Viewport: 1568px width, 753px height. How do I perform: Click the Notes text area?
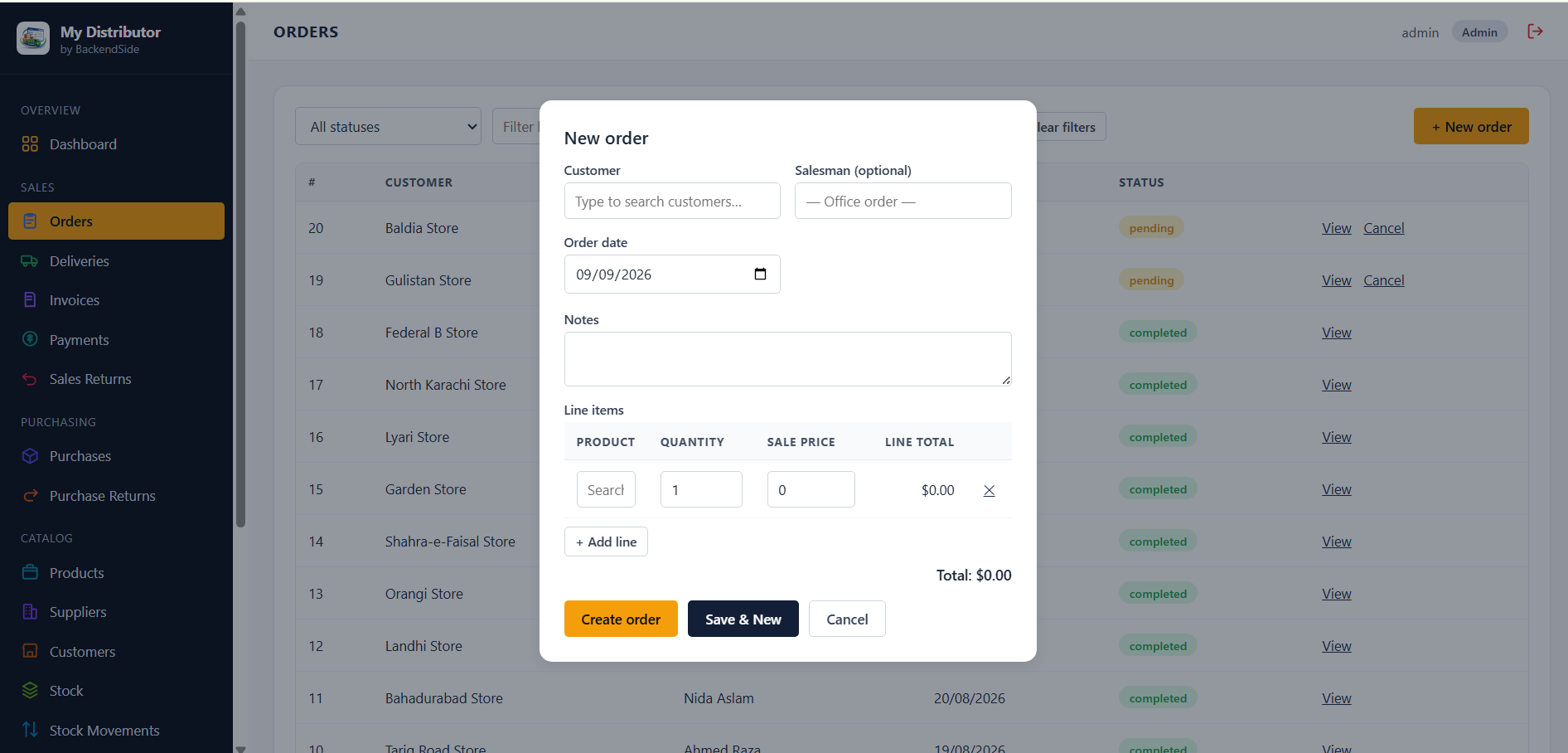[x=787, y=359]
